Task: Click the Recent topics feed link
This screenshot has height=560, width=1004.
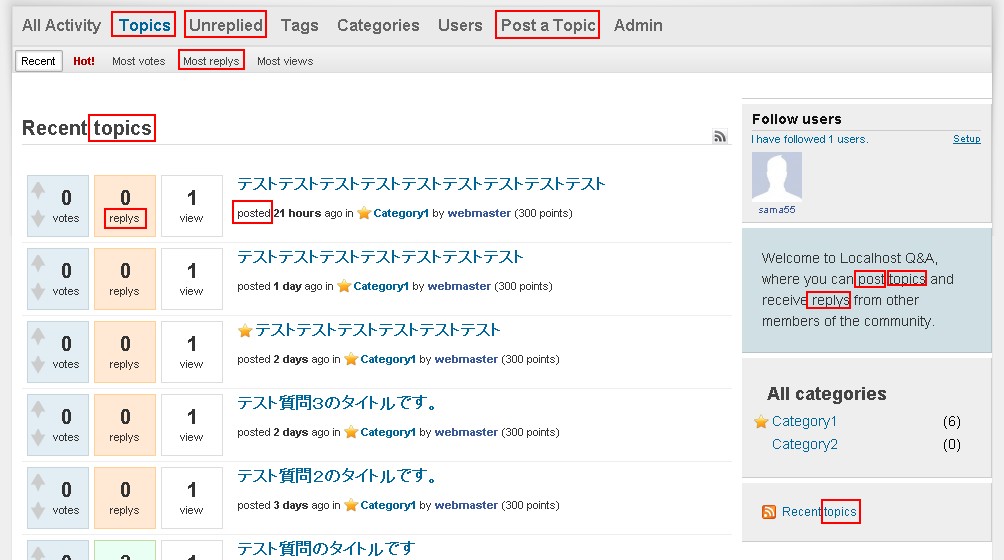Action: (819, 512)
